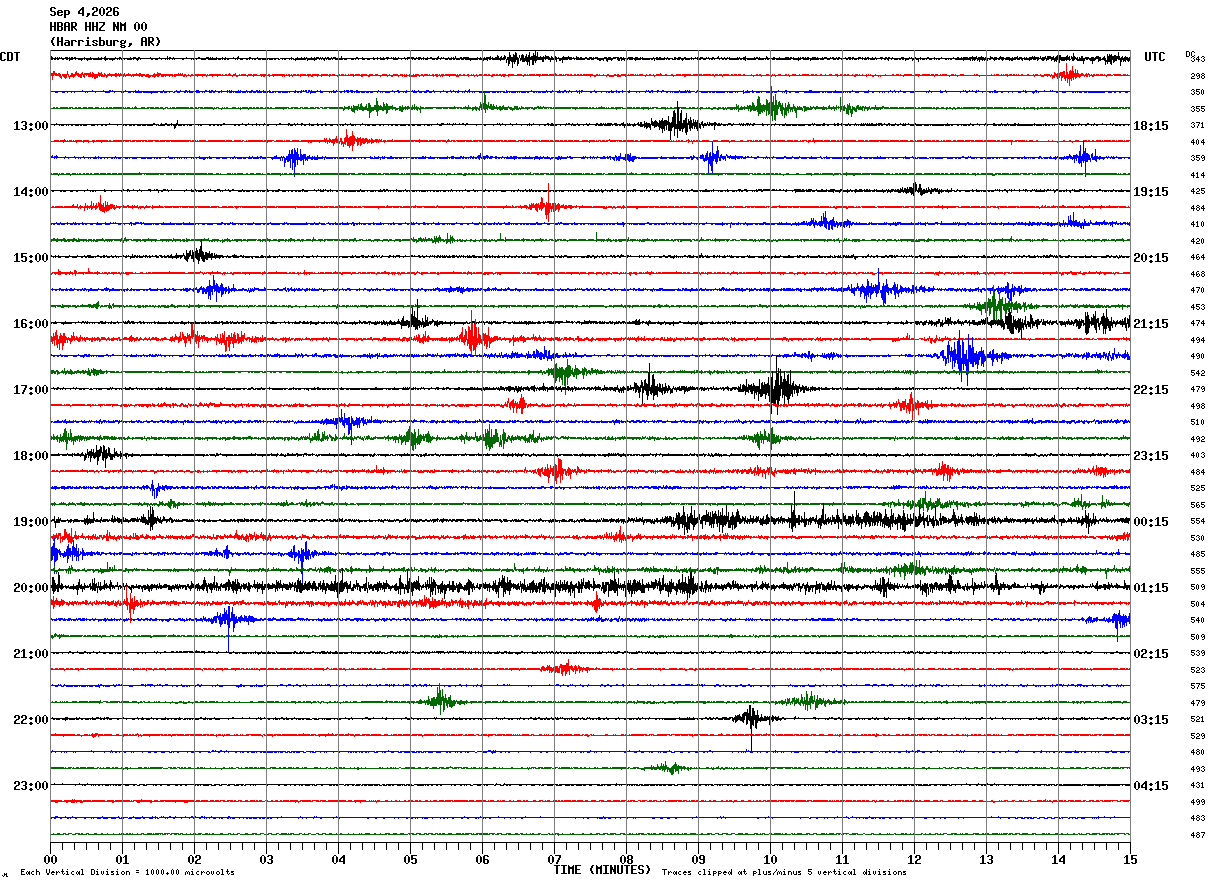The width and height of the screenshot is (1210, 886).
Task: Click the Sep 4,2026 date header
Action: pyautogui.click(x=84, y=12)
